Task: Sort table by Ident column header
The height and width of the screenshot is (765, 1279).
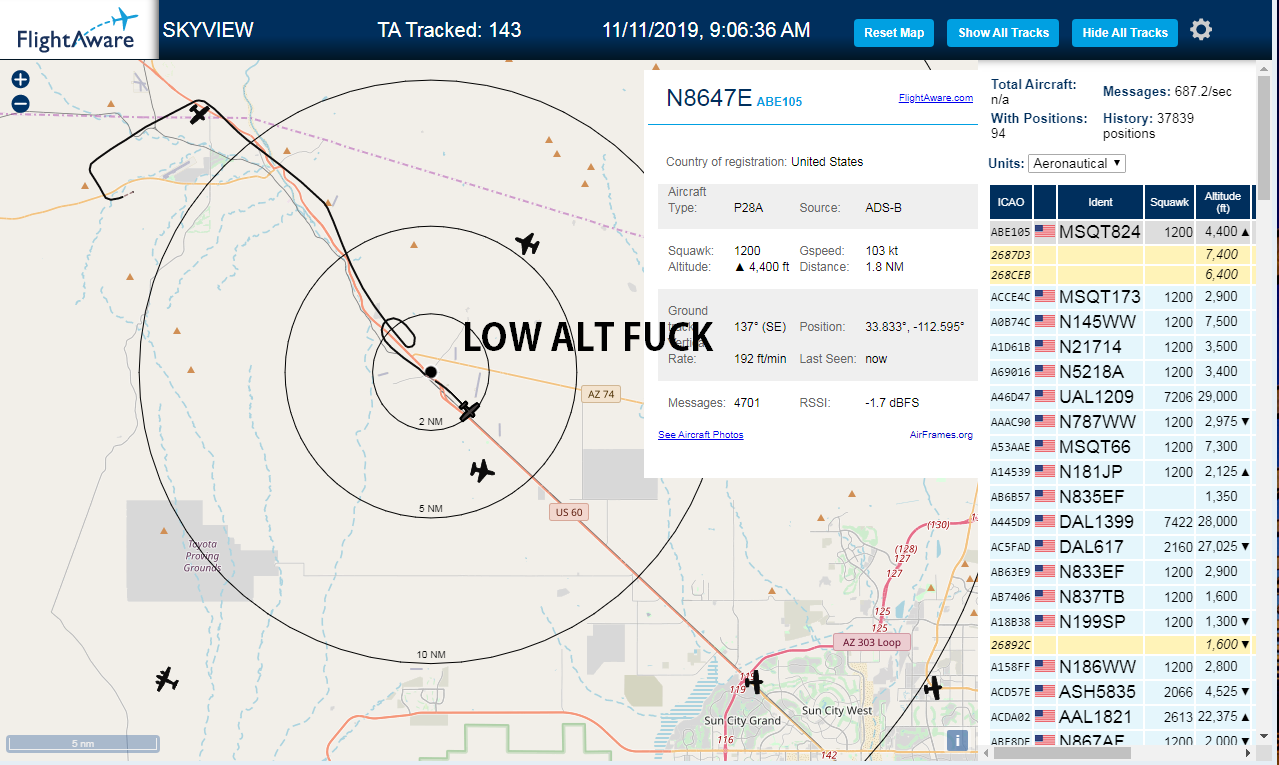Action: [x=1100, y=202]
